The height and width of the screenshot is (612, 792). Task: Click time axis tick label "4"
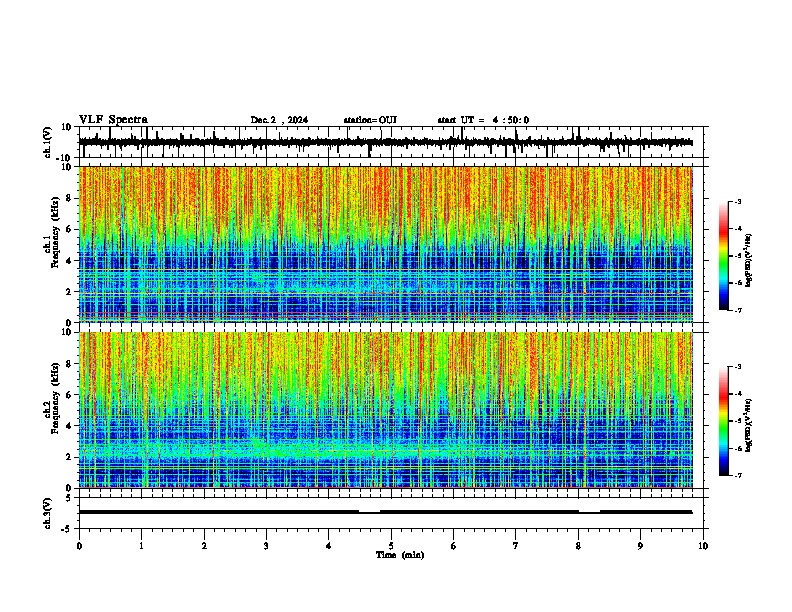[x=329, y=546]
